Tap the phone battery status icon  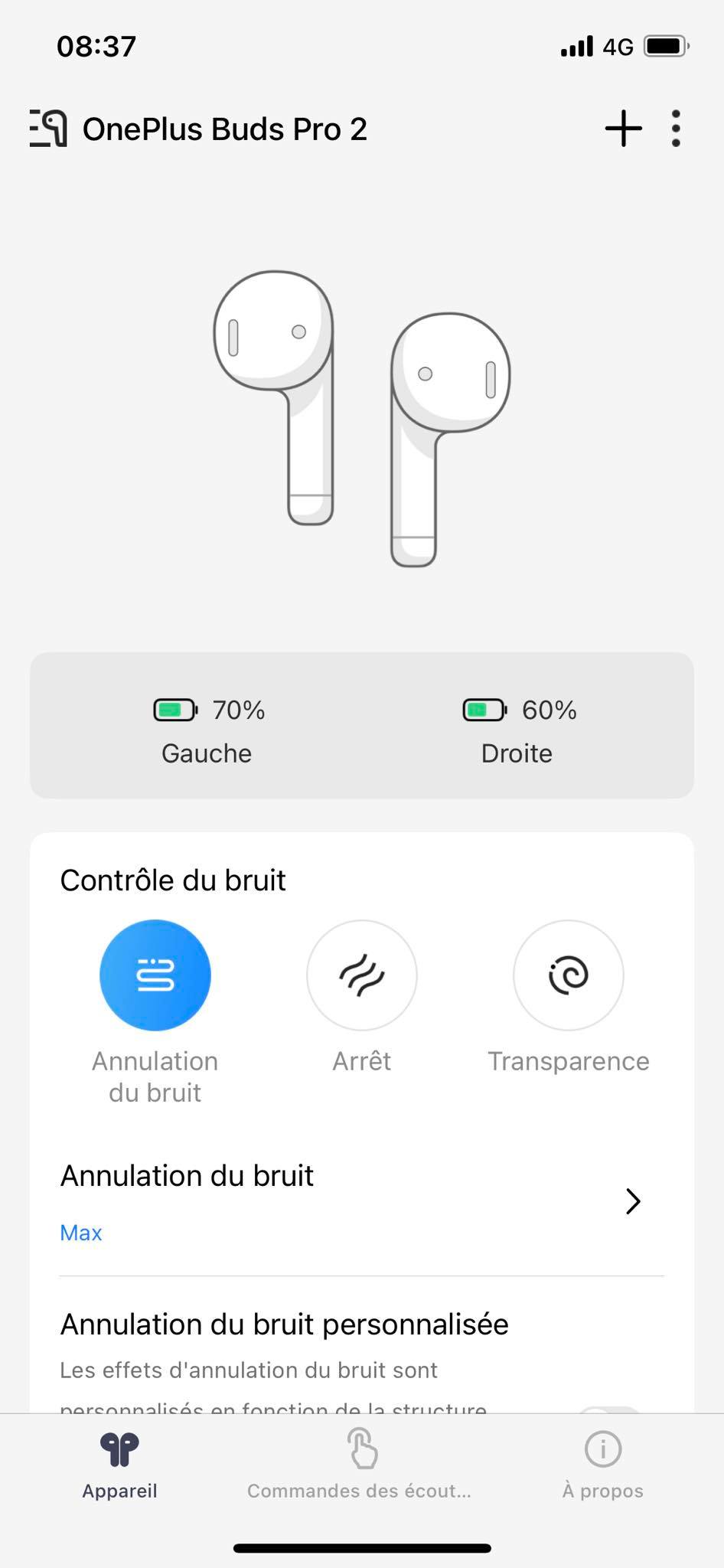coord(666,47)
